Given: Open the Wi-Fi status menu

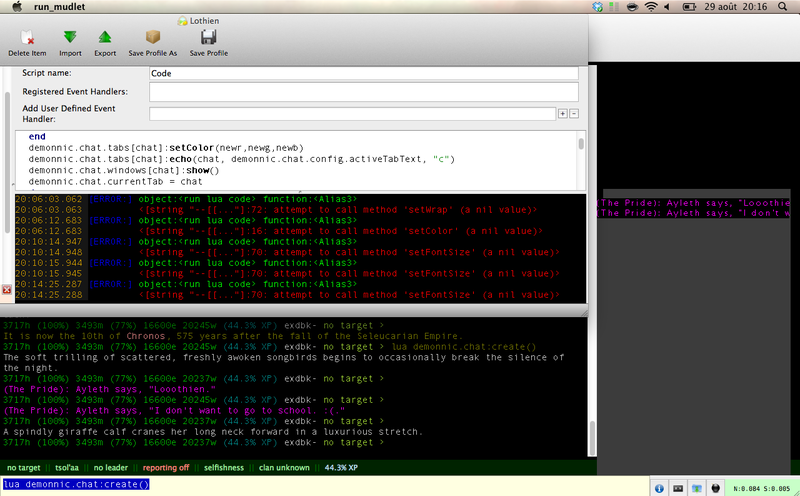Looking at the screenshot, I should [x=651, y=7].
